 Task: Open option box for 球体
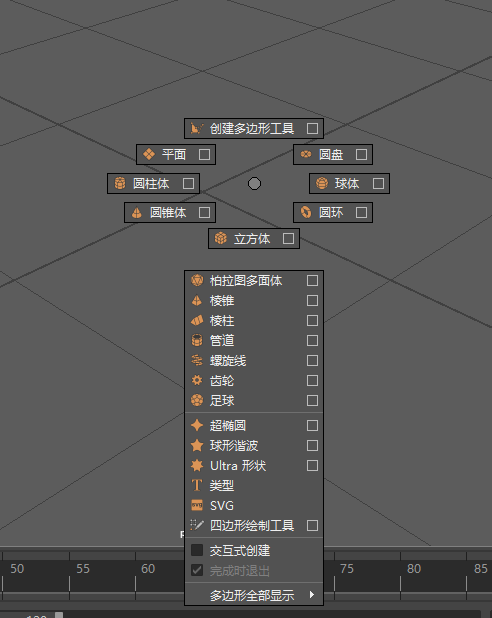pyautogui.click(x=378, y=183)
